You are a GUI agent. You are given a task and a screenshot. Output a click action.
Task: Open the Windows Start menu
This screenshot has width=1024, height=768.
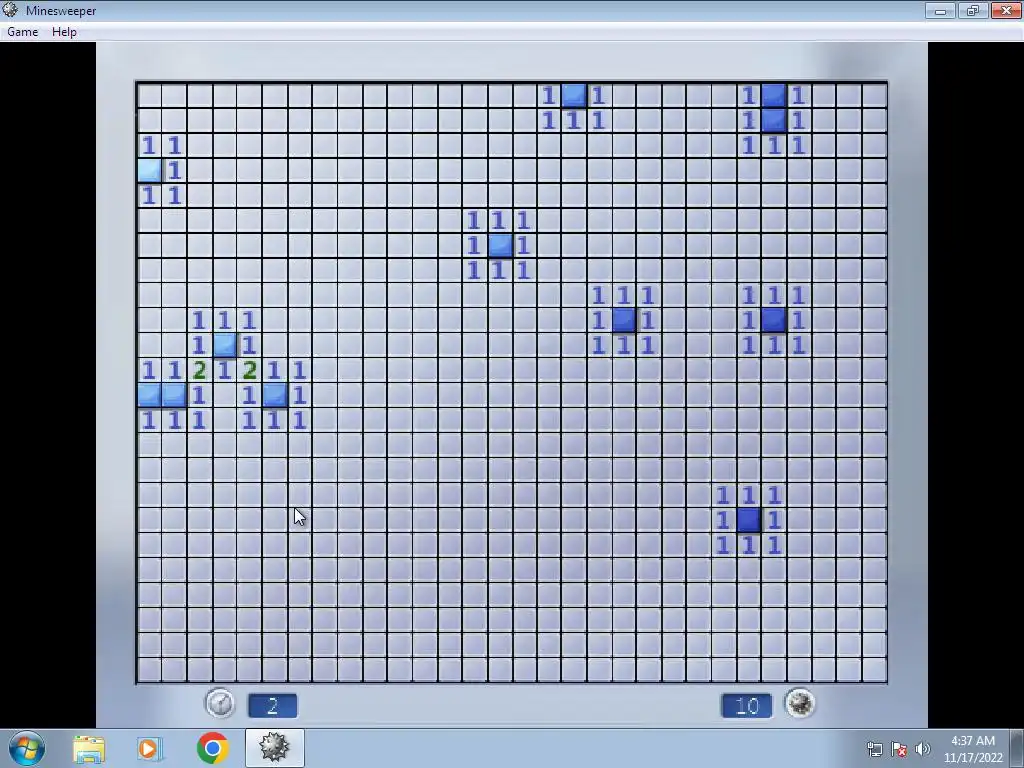(27, 748)
